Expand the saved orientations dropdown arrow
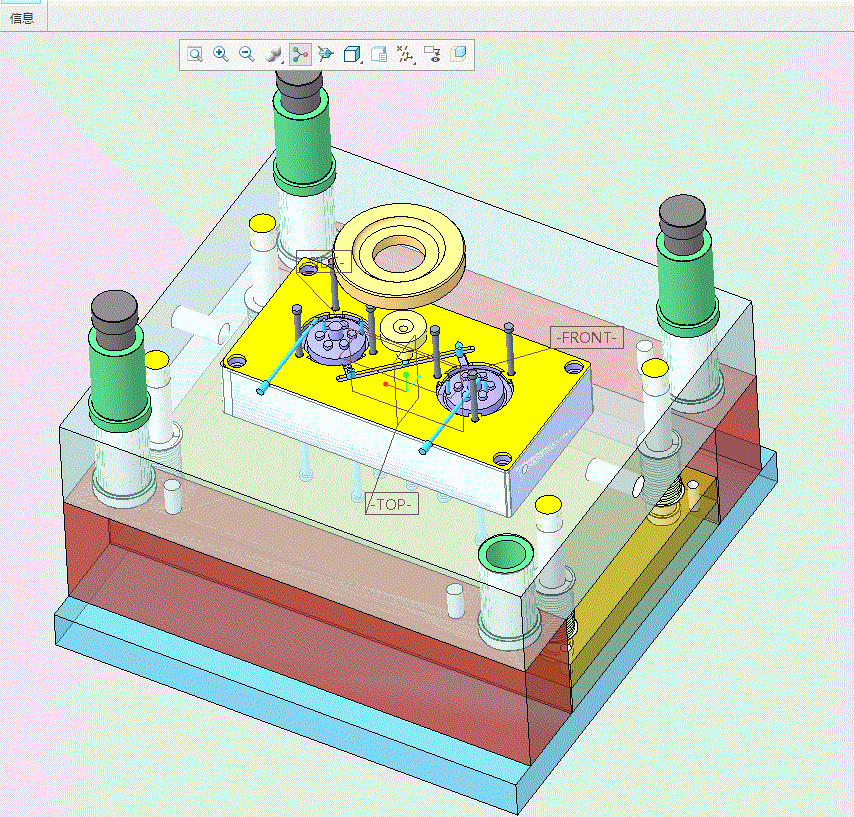This screenshot has width=854, height=817. point(362,63)
